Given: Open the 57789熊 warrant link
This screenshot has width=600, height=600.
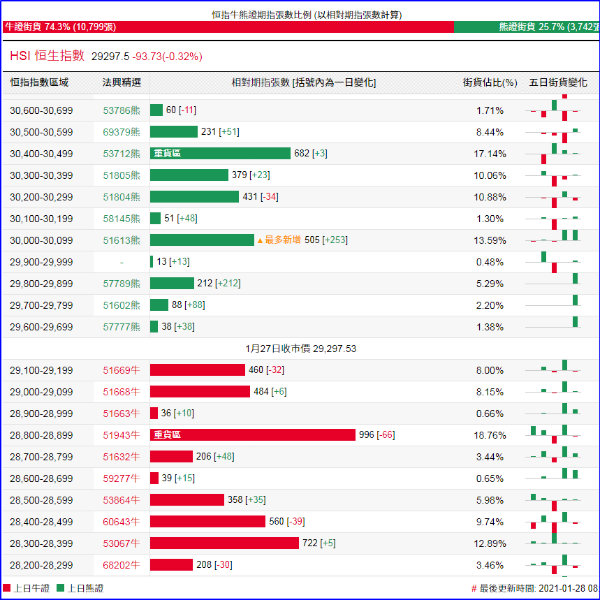Looking at the screenshot, I should click(121, 284).
